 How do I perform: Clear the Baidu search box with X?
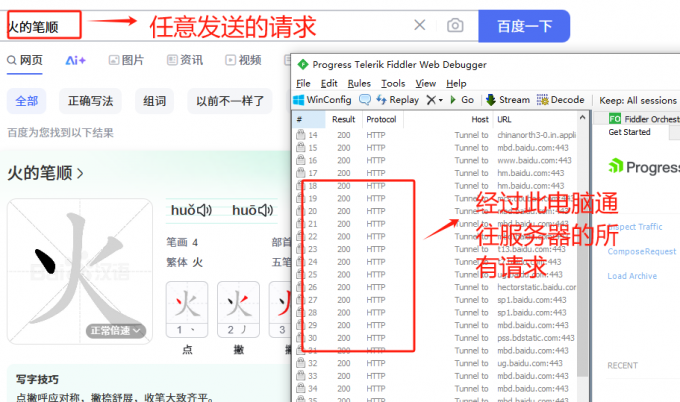coord(419,25)
